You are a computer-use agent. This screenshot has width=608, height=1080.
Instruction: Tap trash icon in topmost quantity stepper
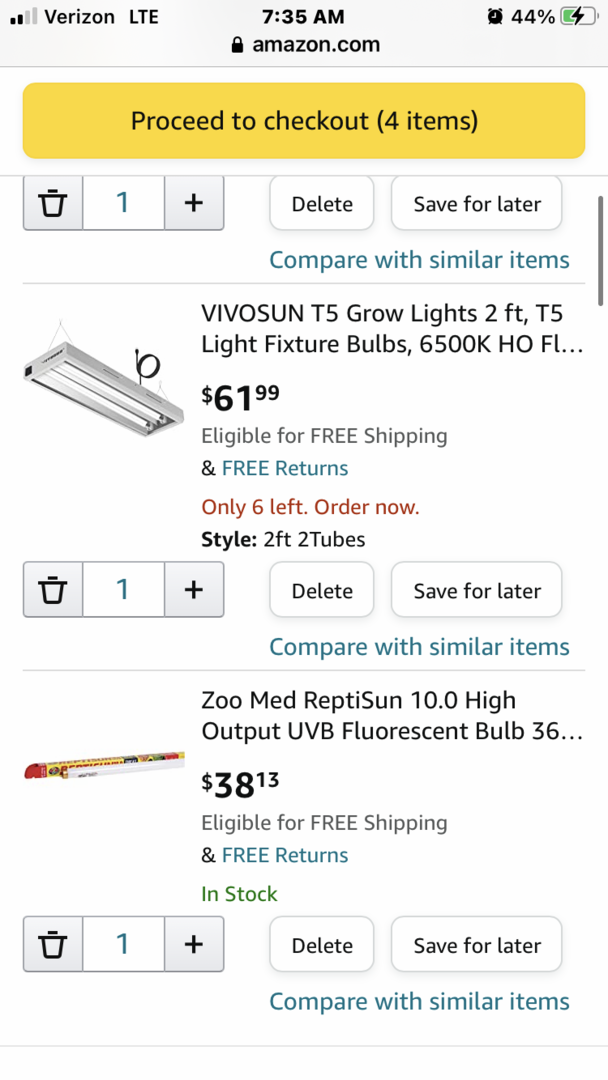53,203
